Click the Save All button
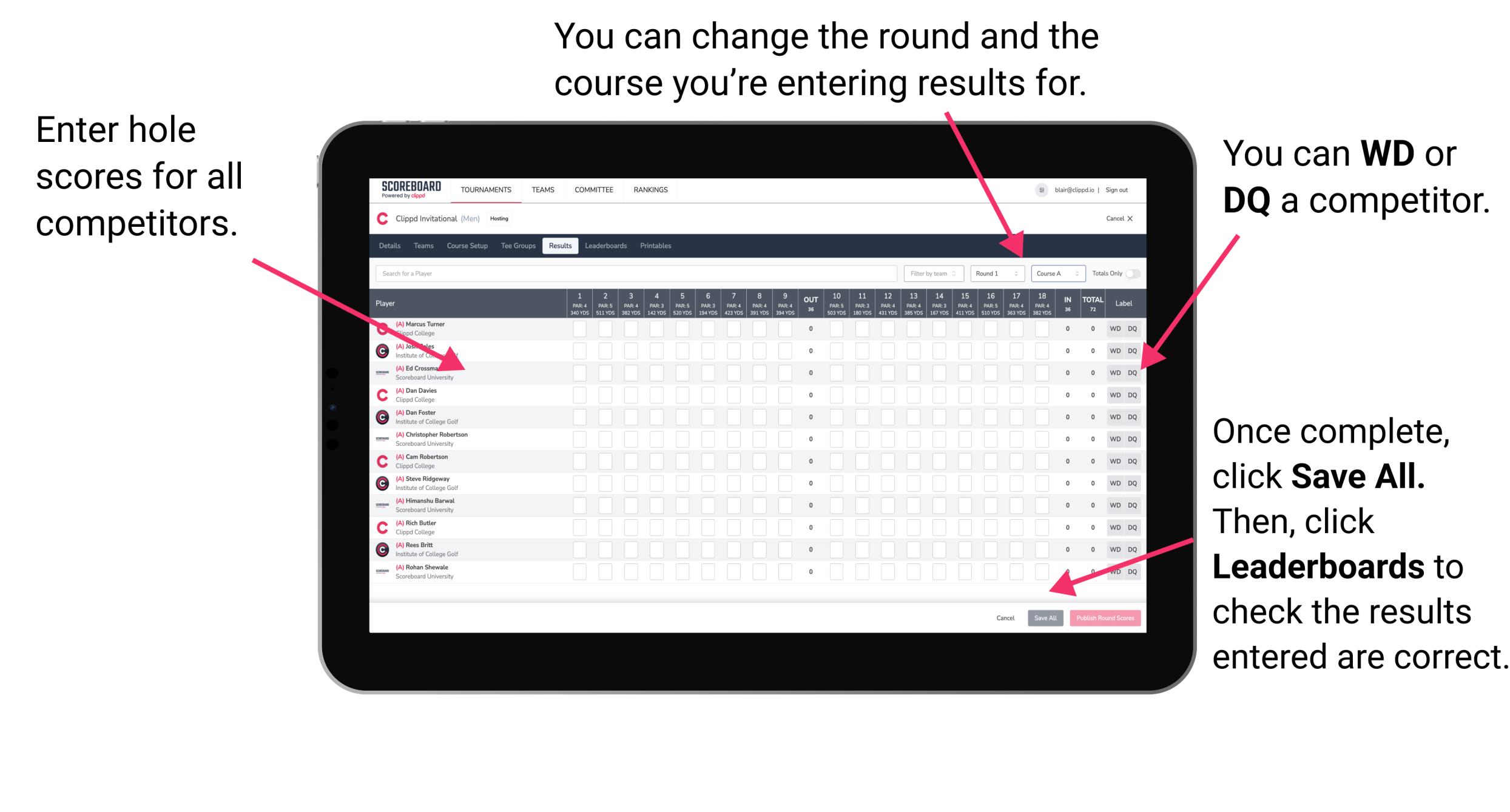1510x812 pixels. pos(1043,618)
